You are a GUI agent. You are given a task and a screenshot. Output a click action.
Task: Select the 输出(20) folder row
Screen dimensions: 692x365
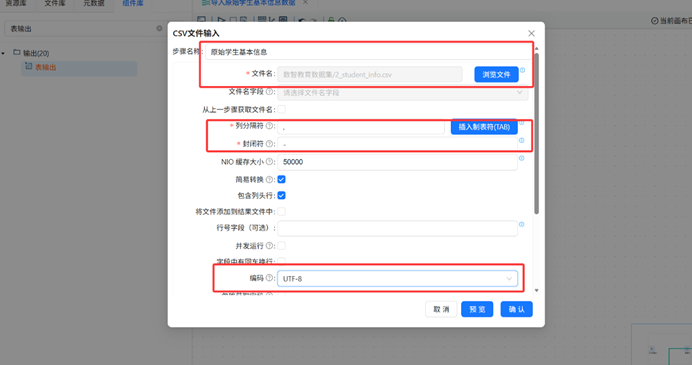coord(36,53)
